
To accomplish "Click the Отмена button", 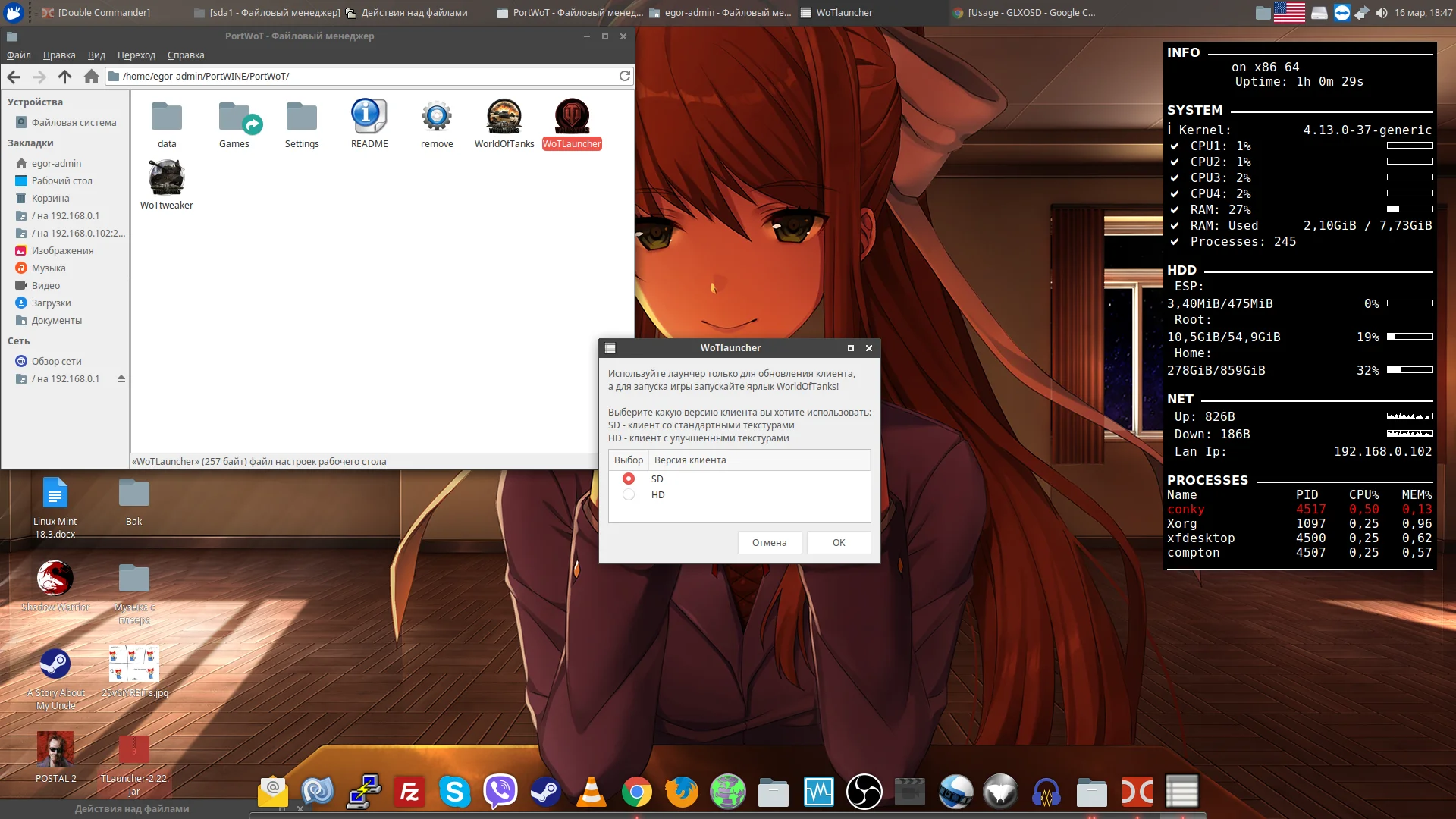I will pyautogui.click(x=769, y=542).
